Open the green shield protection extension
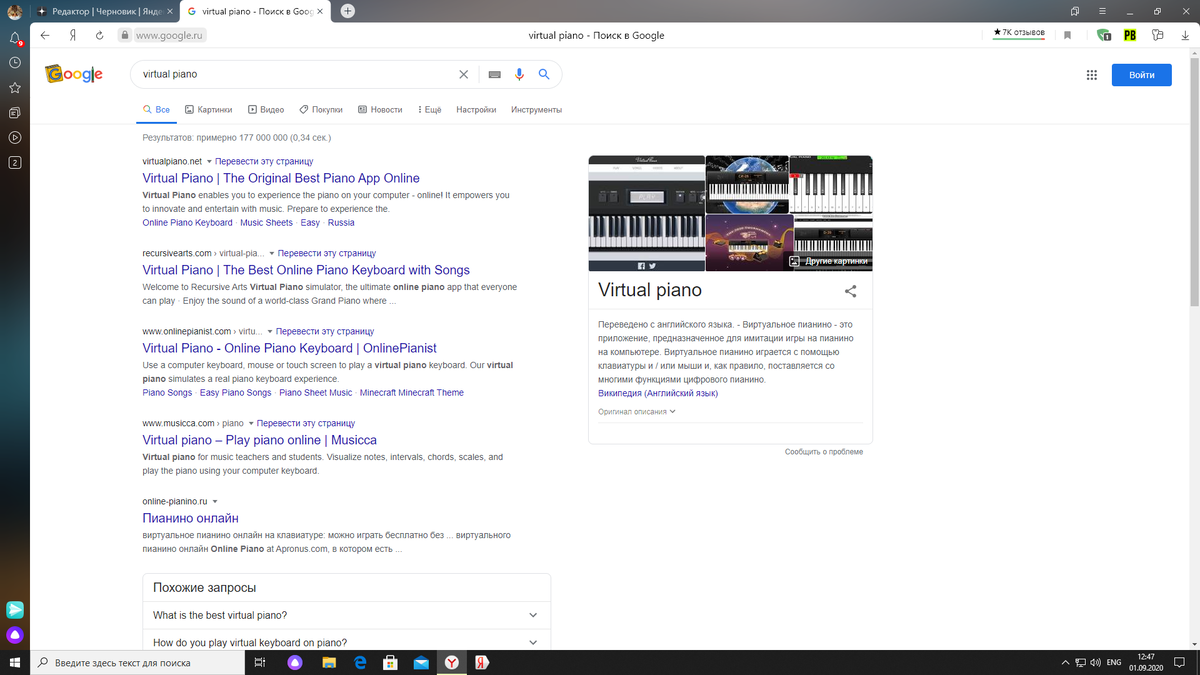The image size is (1200, 675). (1104, 35)
